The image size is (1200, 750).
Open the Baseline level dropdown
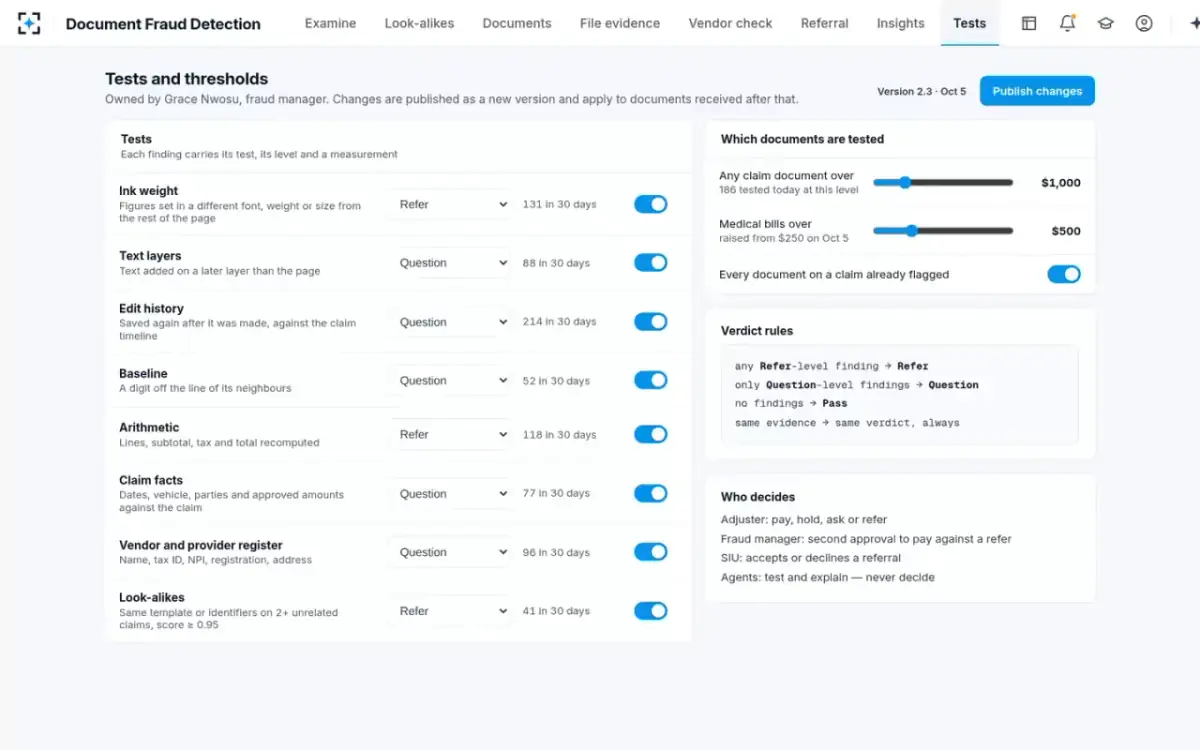pos(452,380)
